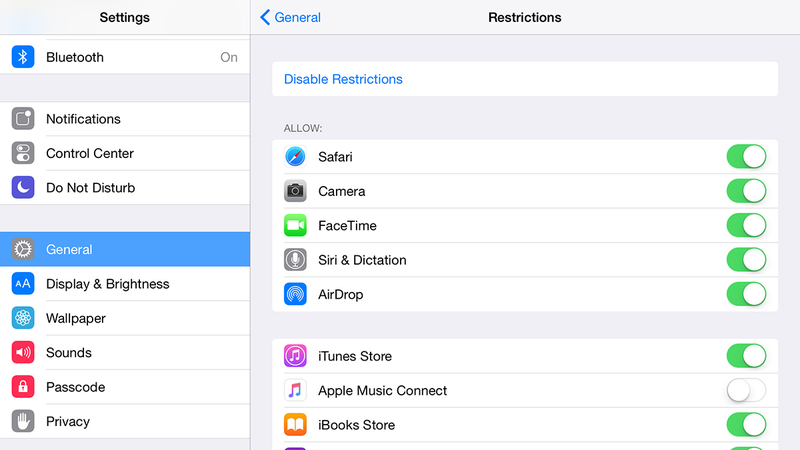Viewport: 800px width, 450px height.
Task: Toggle Siri & Dictation off
Action: click(746, 260)
